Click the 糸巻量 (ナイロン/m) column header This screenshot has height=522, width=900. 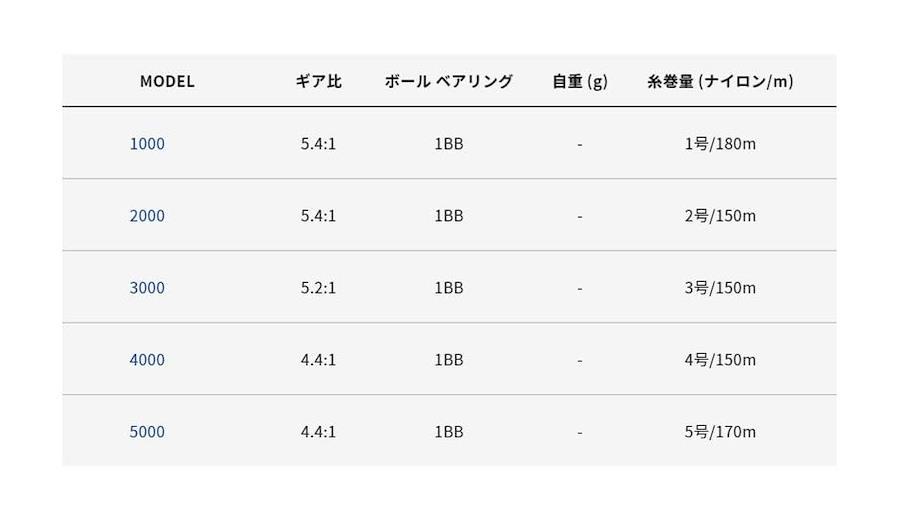coord(720,82)
